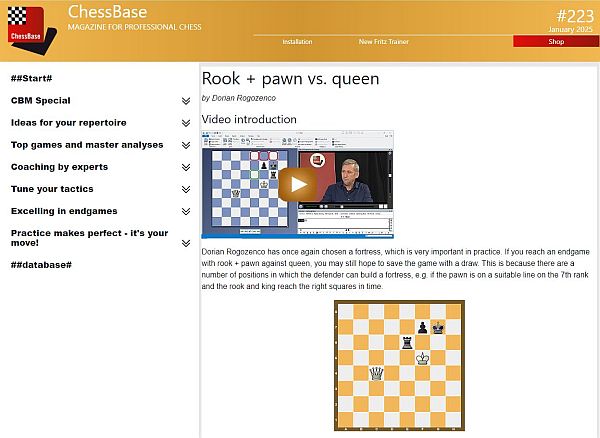Select Top games and master analyses
Viewport: 600px width, 438px height.
click(x=87, y=145)
